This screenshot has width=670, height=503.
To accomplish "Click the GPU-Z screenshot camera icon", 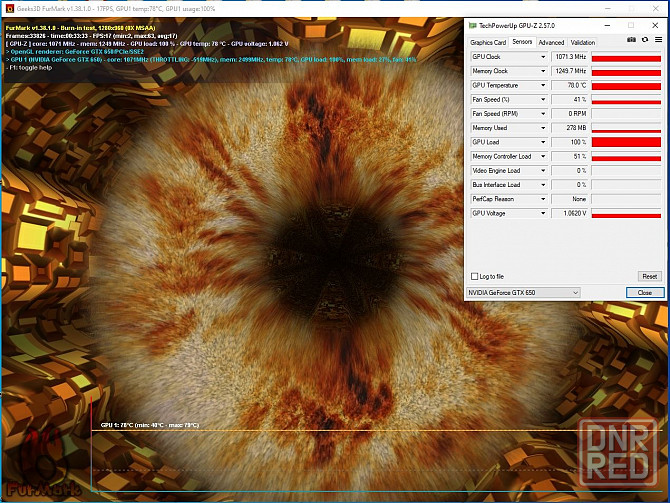I will pyautogui.click(x=630, y=41).
